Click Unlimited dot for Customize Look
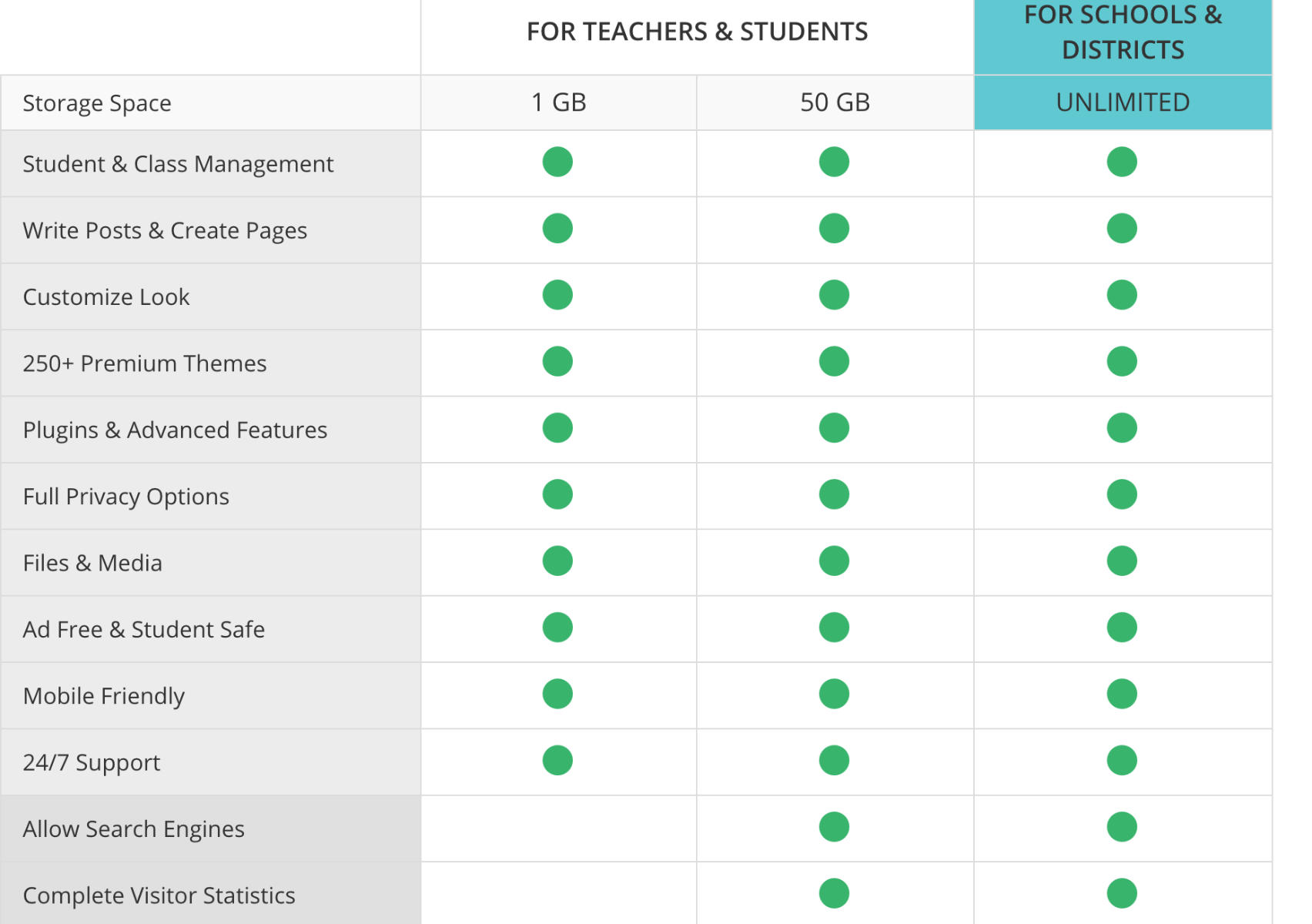The width and height of the screenshot is (1312, 924). 1122,295
